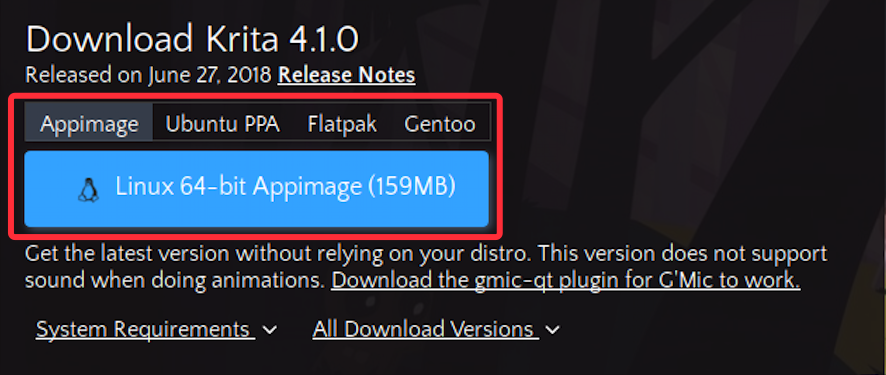Select the Appimage tab

[89, 124]
